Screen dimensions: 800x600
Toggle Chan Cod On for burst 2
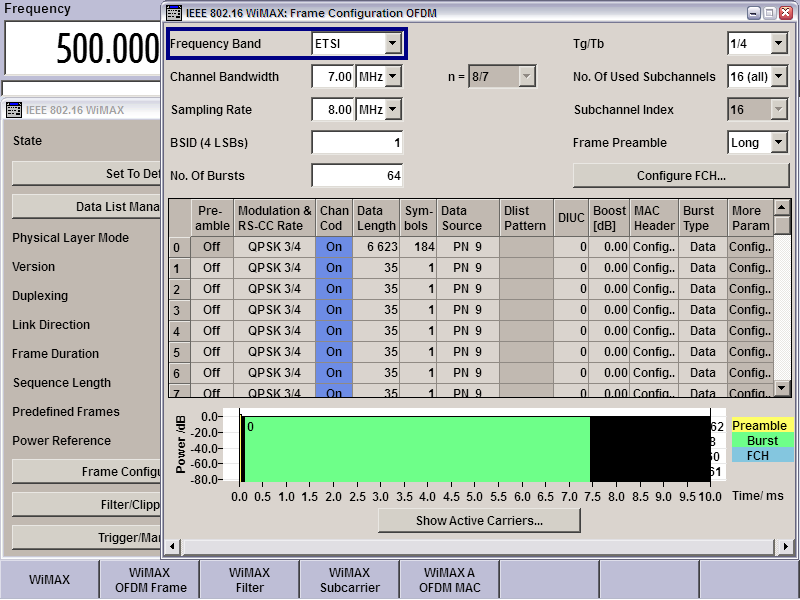334,289
